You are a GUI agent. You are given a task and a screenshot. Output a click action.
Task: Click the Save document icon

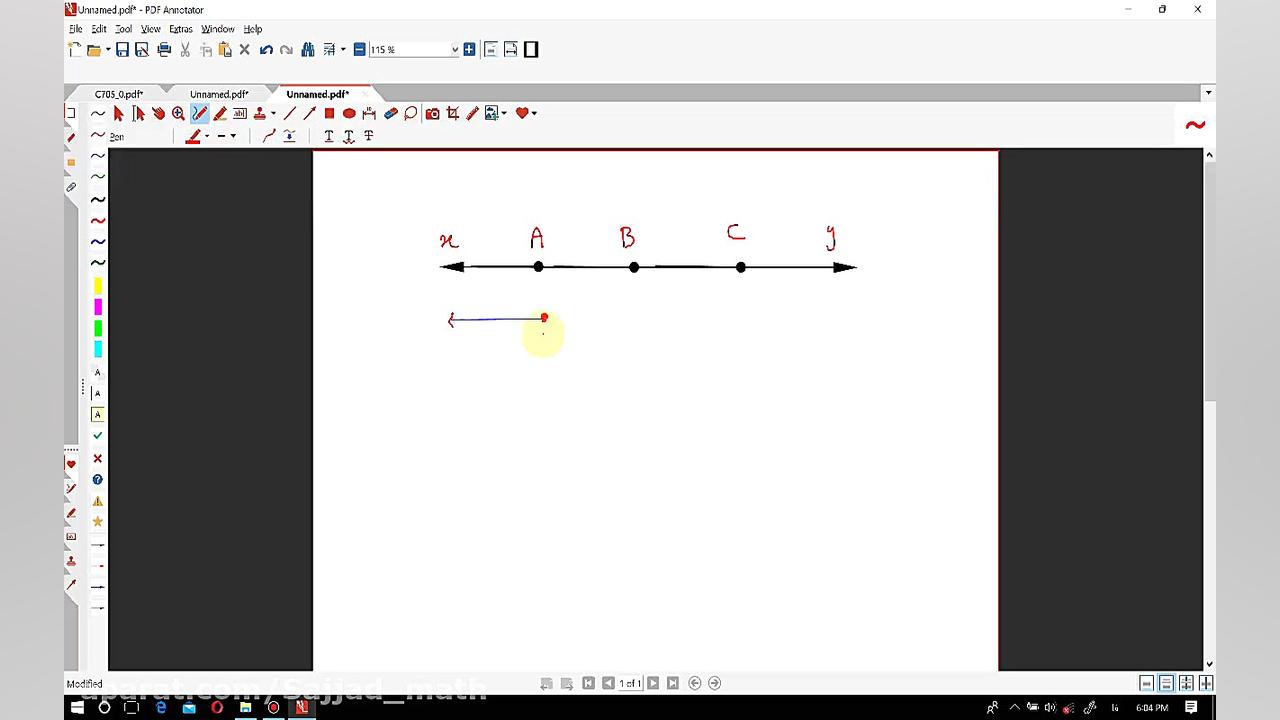pyautogui.click(x=122, y=49)
